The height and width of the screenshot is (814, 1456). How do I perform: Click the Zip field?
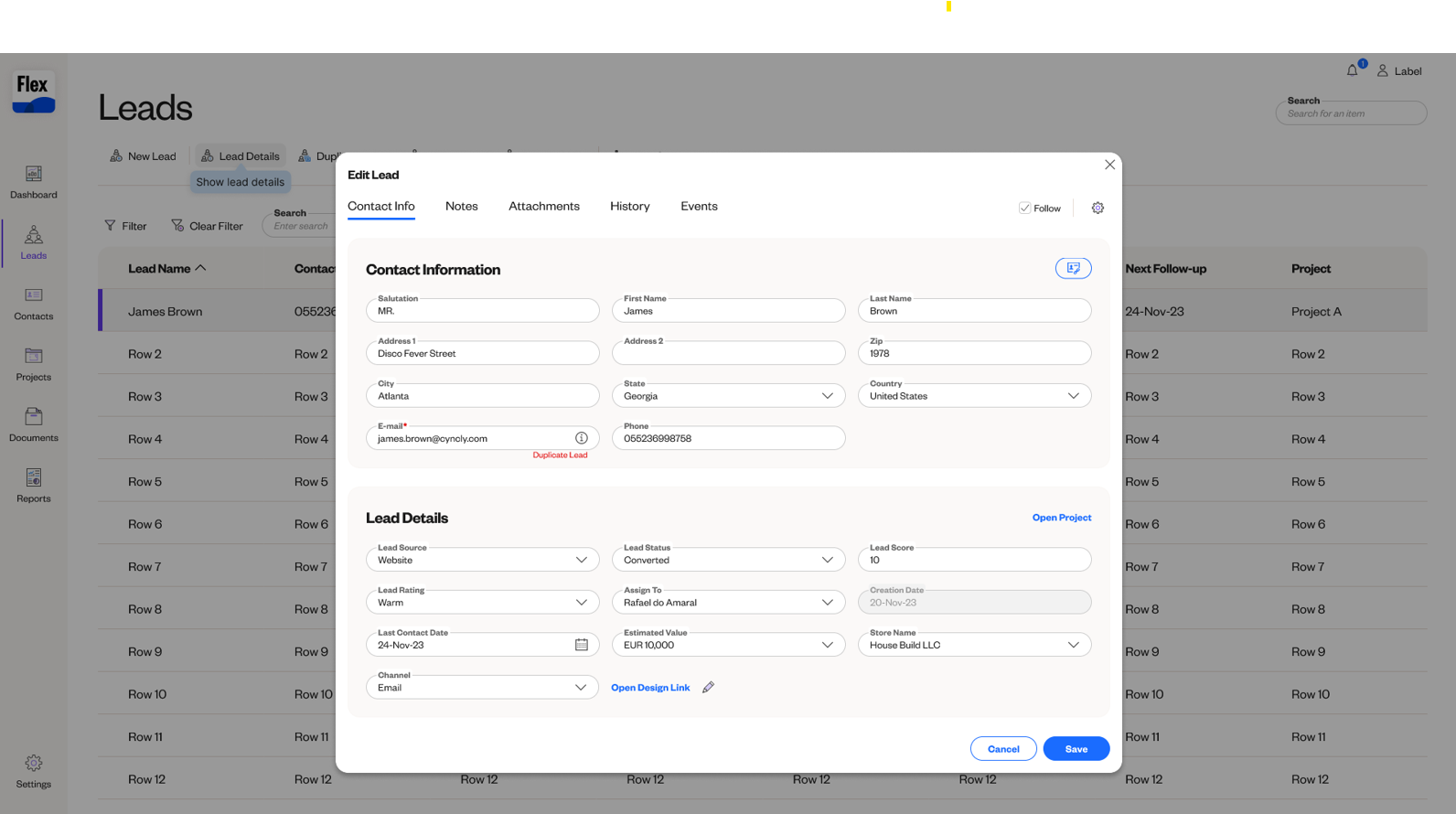point(975,353)
